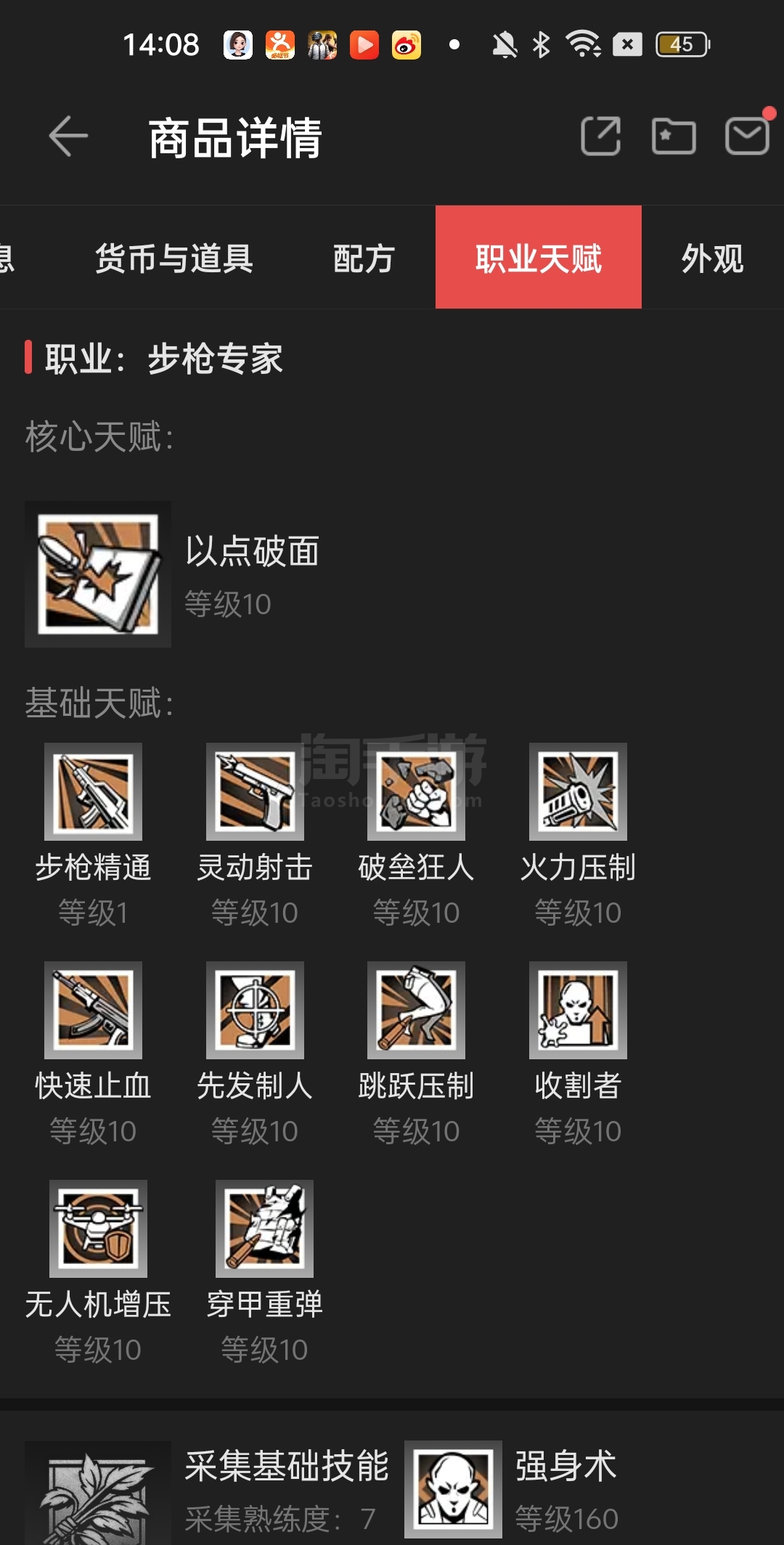Tap the 跳跃压制 talent icon
This screenshot has height=1545, width=784.
[x=416, y=1010]
